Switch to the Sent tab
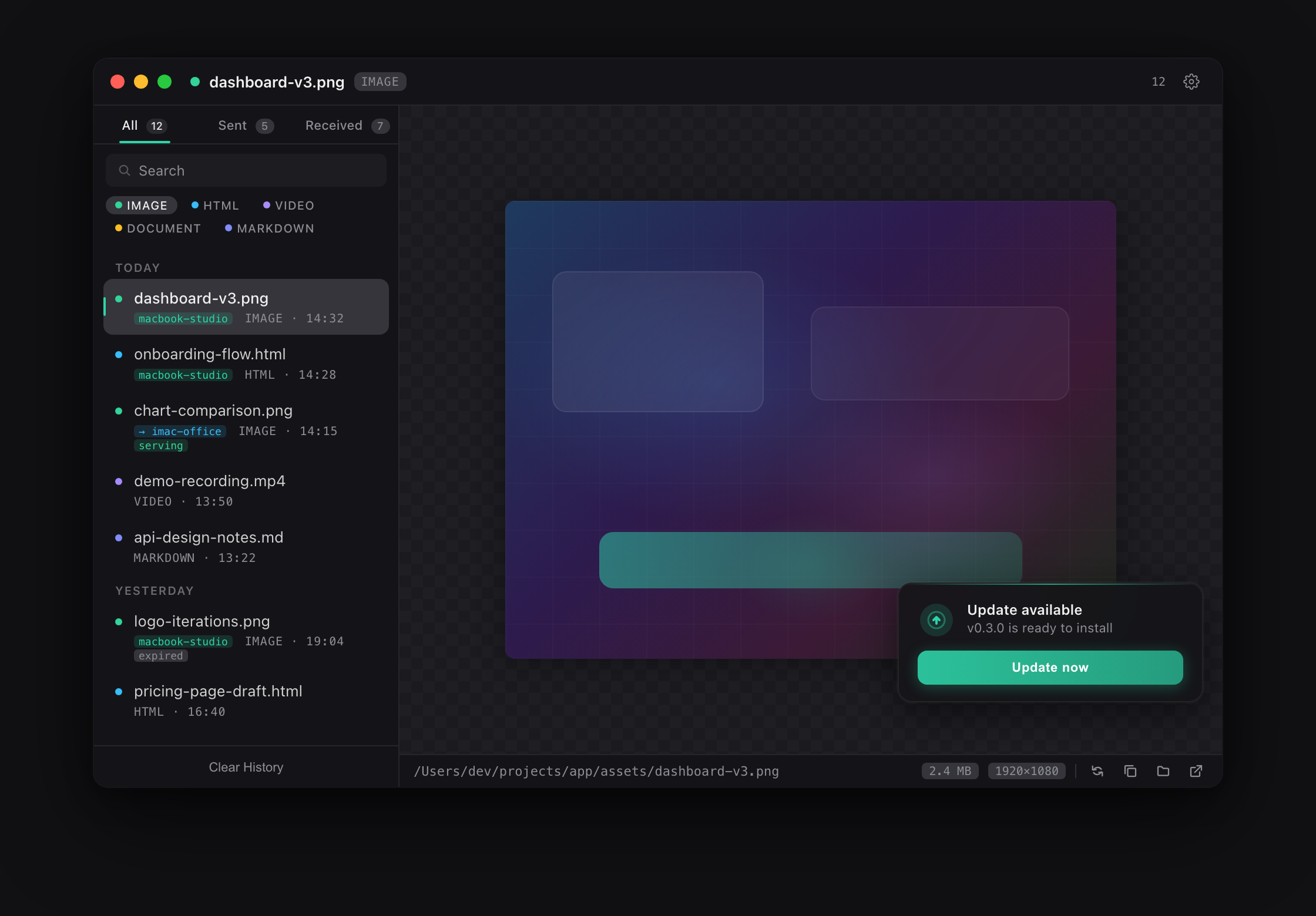The height and width of the screenshot is (916, 1316). point(246,126)
